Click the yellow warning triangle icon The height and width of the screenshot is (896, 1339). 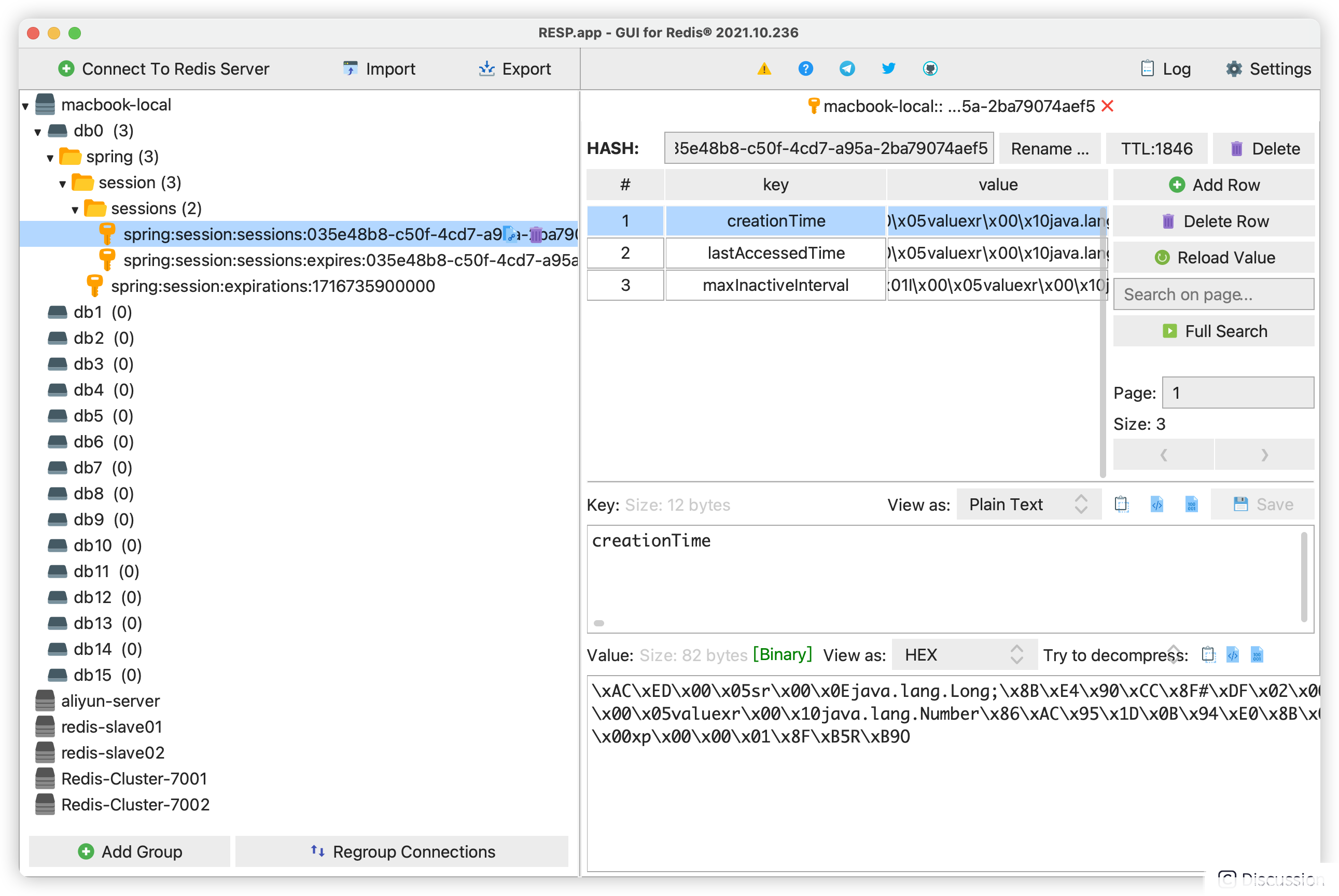(x=764, y=69)
